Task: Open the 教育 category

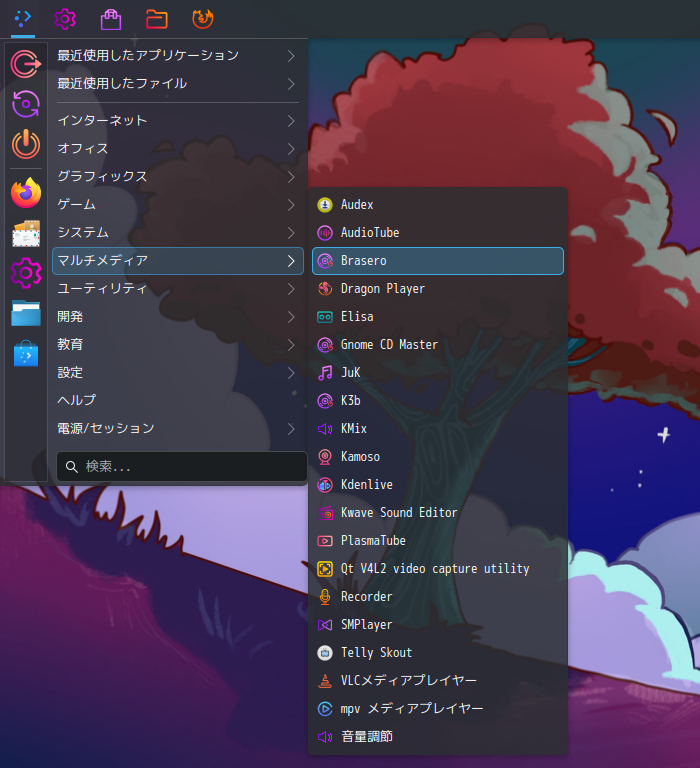Action: click(x=178, y=345)
